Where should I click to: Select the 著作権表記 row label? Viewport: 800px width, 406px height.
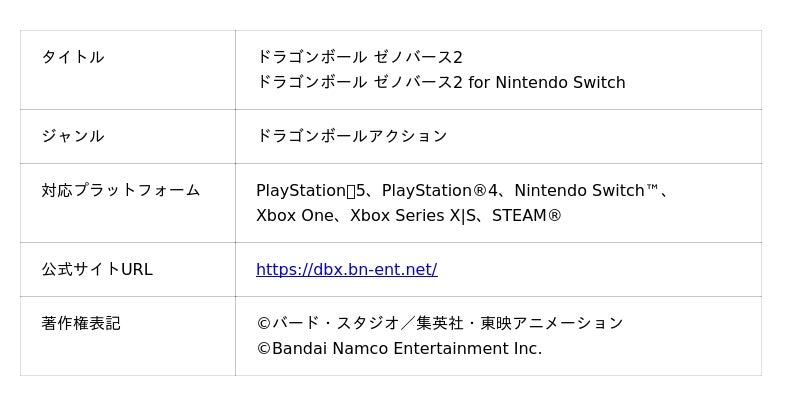coord(80,323)
